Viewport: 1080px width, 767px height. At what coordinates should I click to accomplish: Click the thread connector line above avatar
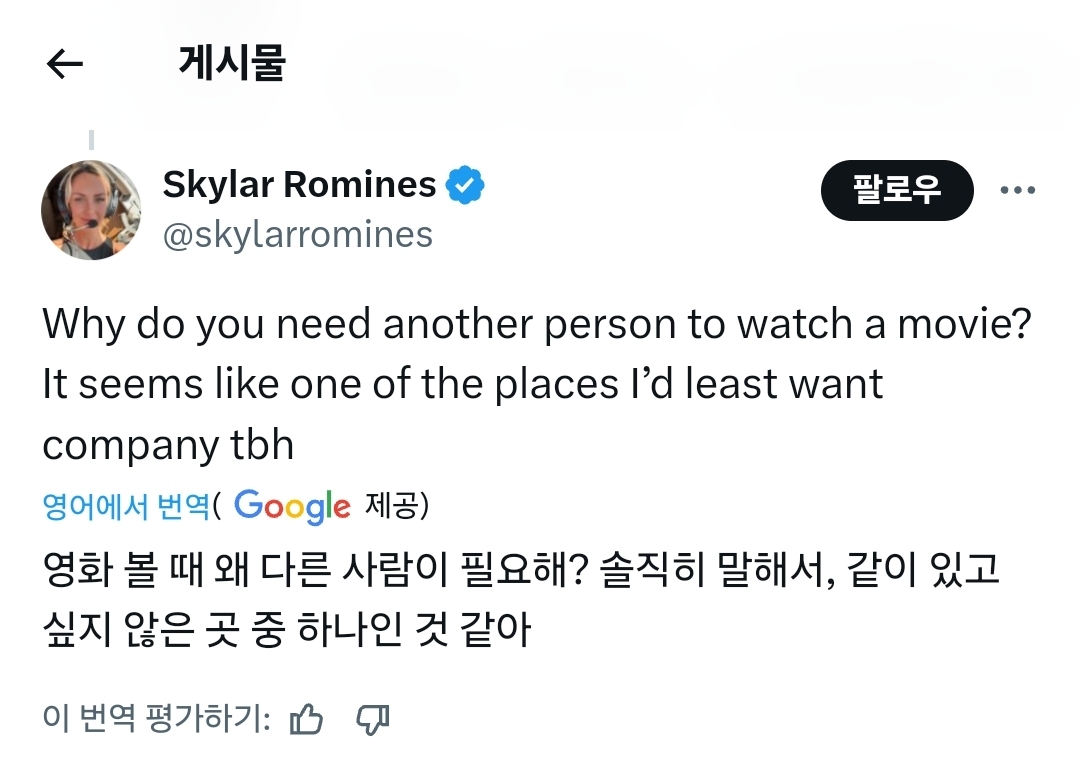91,140
